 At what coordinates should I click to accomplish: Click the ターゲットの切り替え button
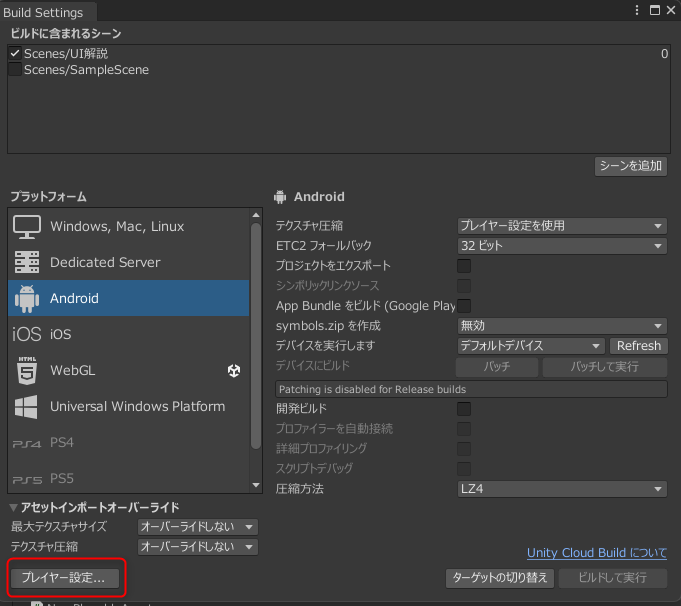[x=500, y=578]
